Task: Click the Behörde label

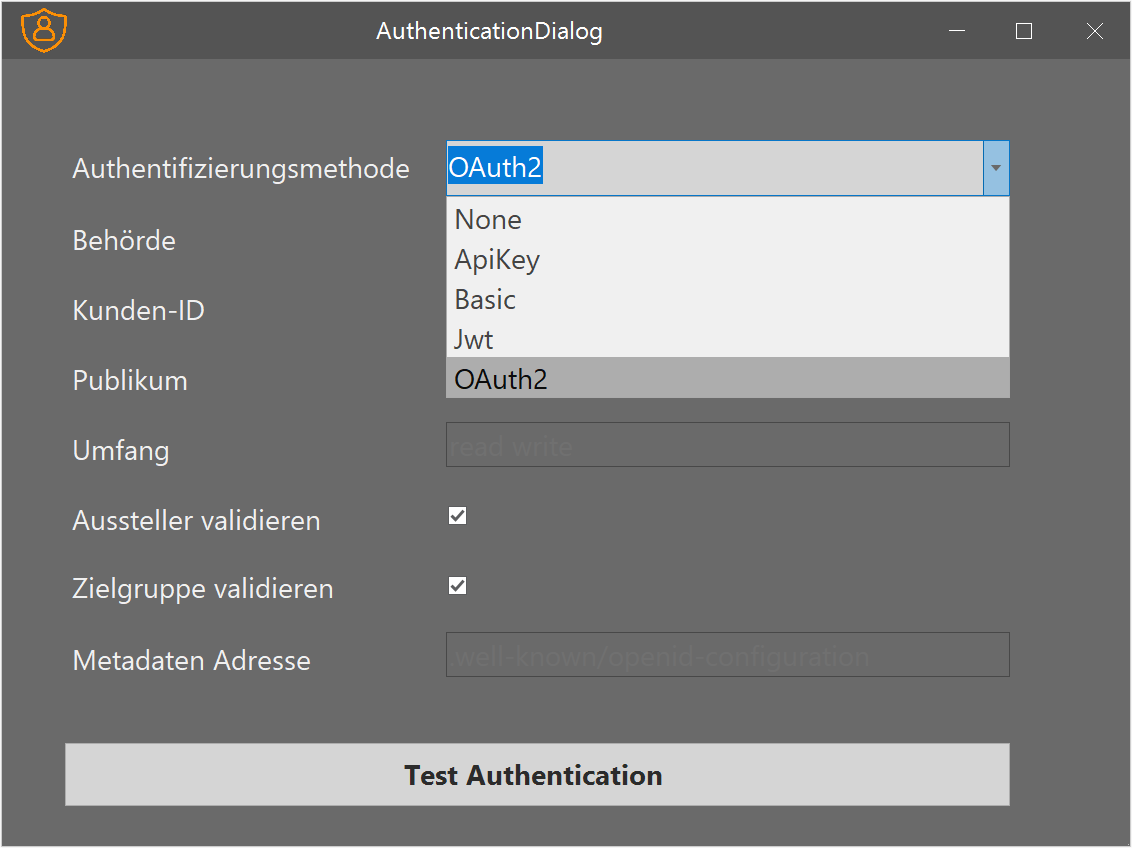Action: tap(124, 240)
